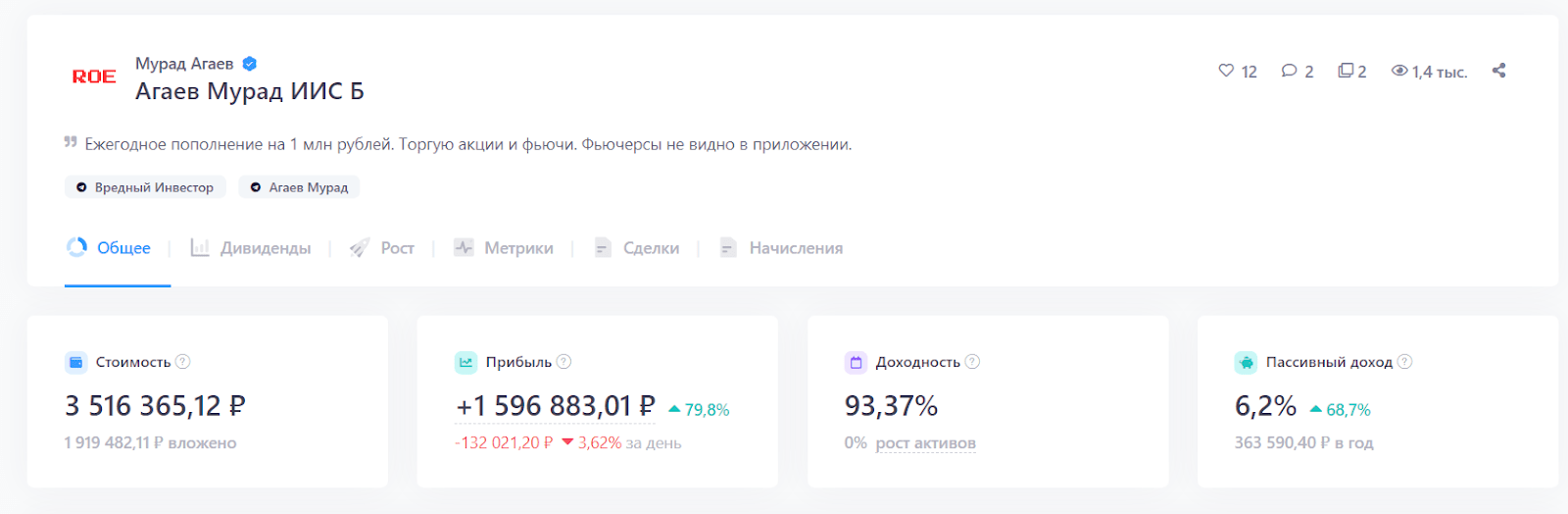Click help icon next to Прибыль
Viewport: 1568px width, 514px height.
pyautogui.click(x=564, y=362)
